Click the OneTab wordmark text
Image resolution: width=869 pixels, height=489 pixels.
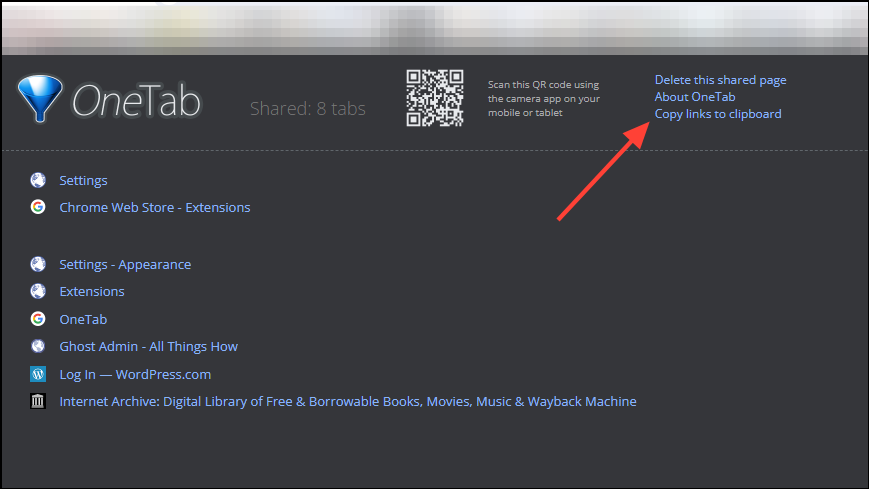(136, 101)
